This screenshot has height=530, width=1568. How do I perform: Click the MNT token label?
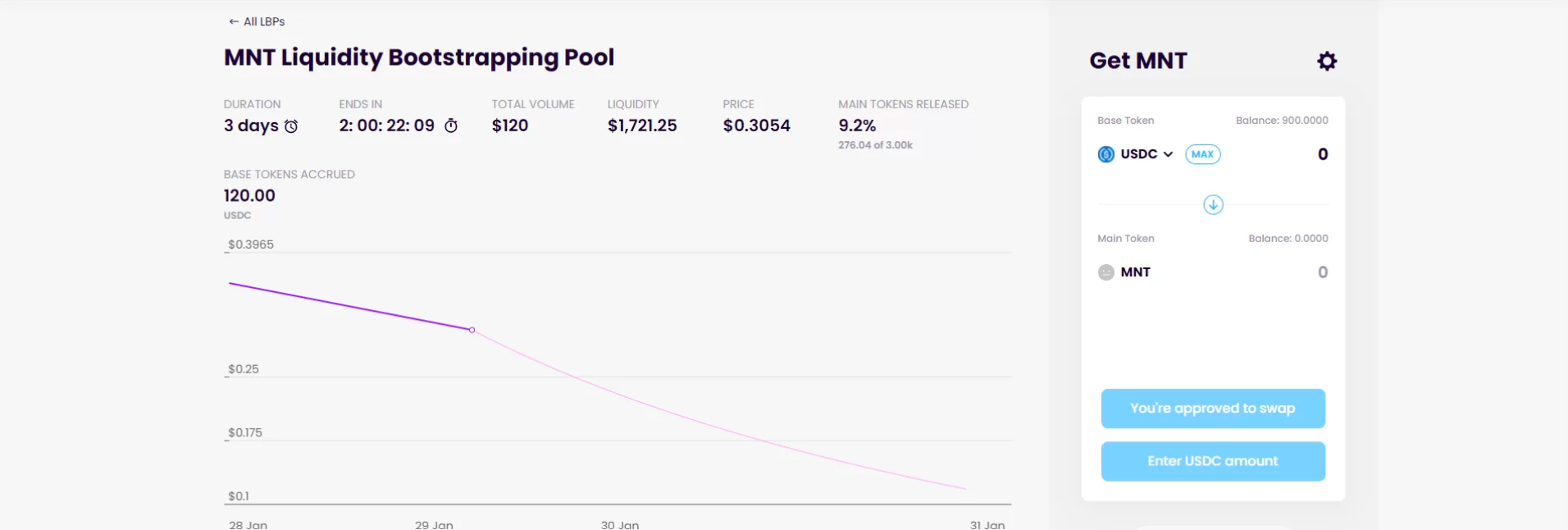point(1135,272)
